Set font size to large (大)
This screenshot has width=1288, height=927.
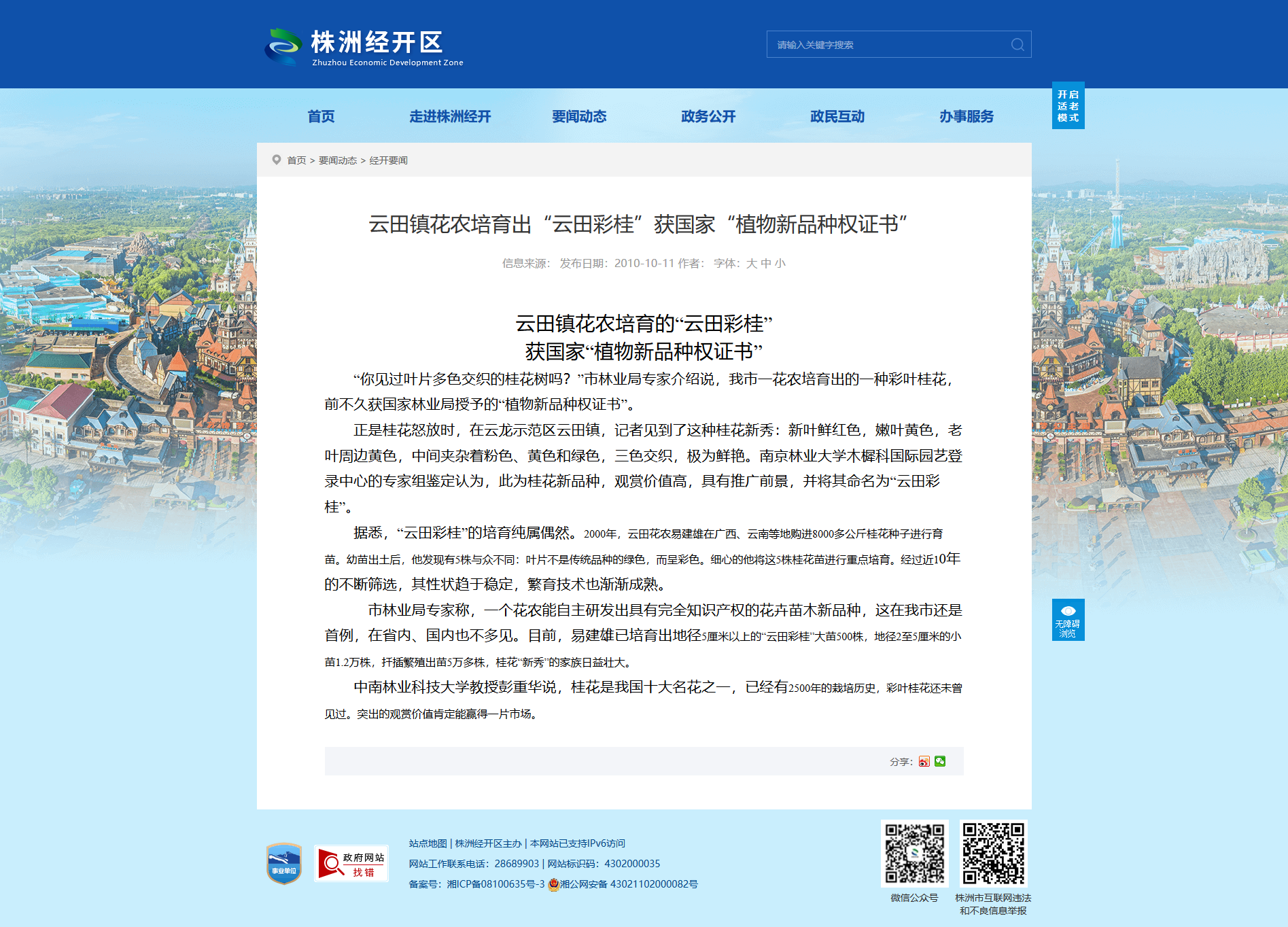point(751,264)
